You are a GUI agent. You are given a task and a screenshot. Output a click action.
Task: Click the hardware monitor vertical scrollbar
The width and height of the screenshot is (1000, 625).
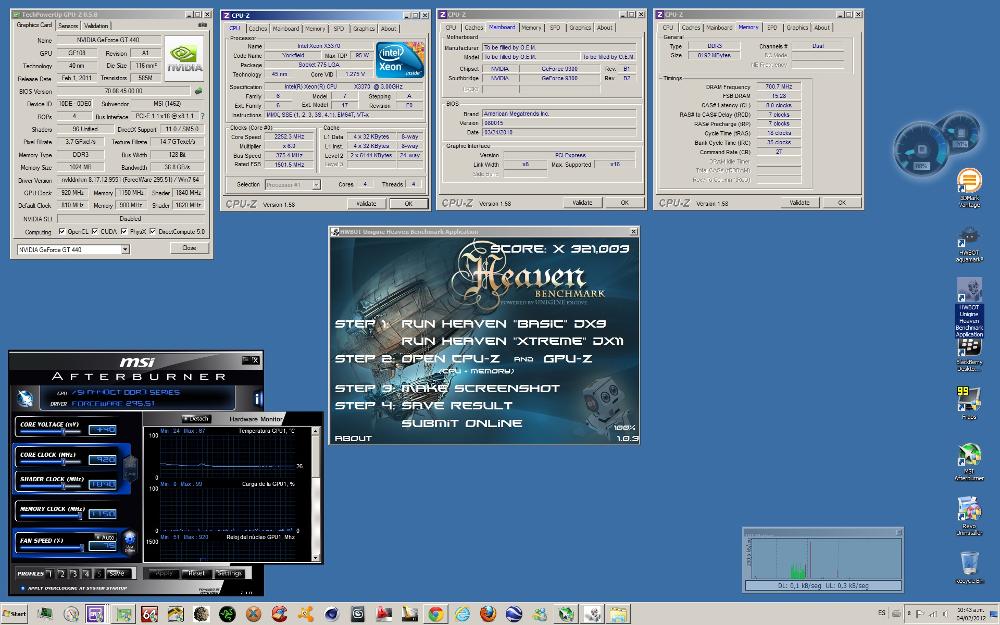[x=315, y=494]
